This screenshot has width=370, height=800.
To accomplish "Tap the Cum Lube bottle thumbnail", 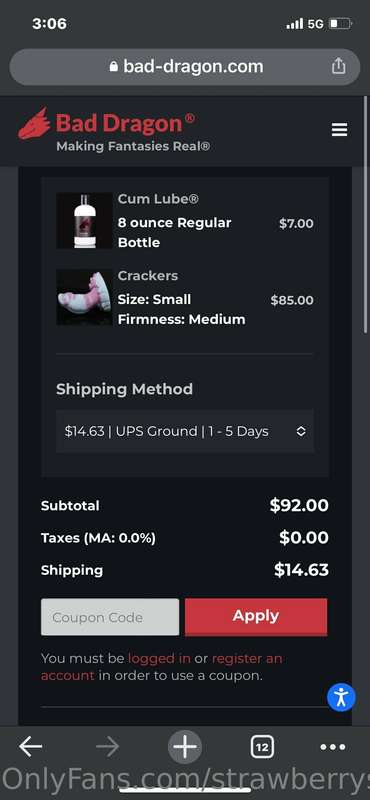I will coord(84,220).
